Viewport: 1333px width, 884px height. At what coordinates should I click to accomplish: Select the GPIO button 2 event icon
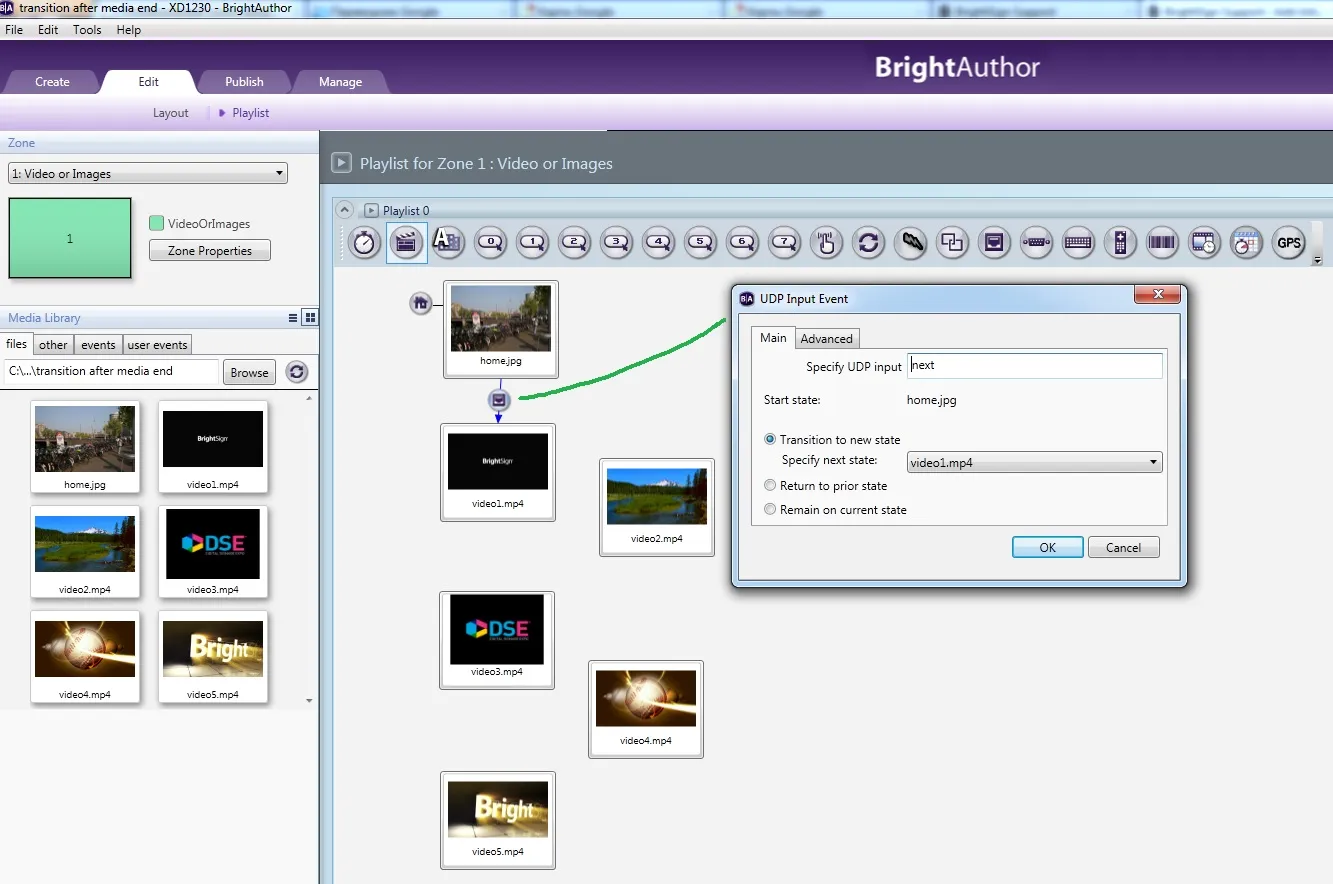[x=575, y=242]
